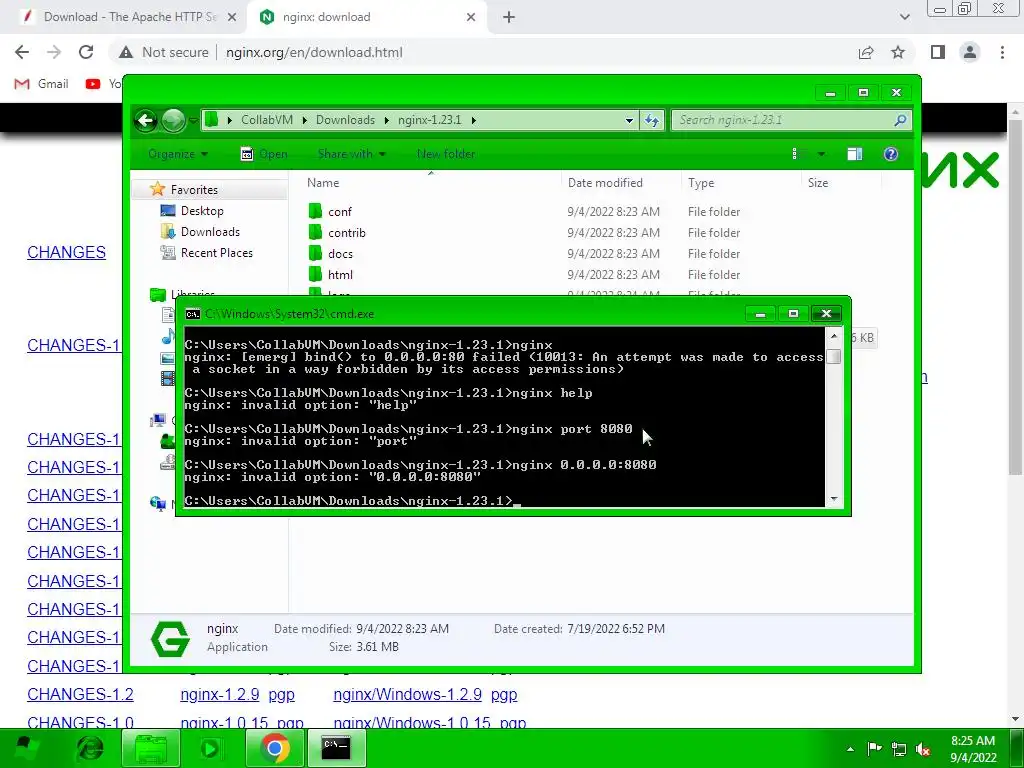Select the conf folder
This screenshot has height=768, width=1024.
coord(340,212)
